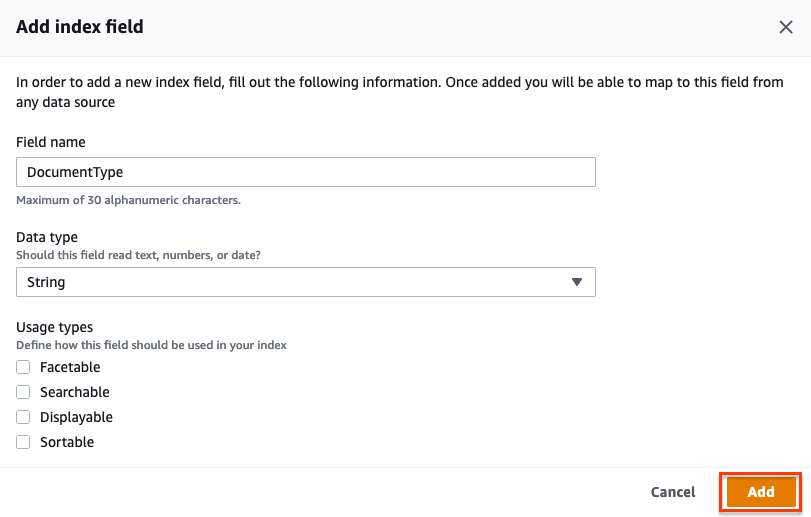Check the Displayable checkbox

[x=23, y=417]
